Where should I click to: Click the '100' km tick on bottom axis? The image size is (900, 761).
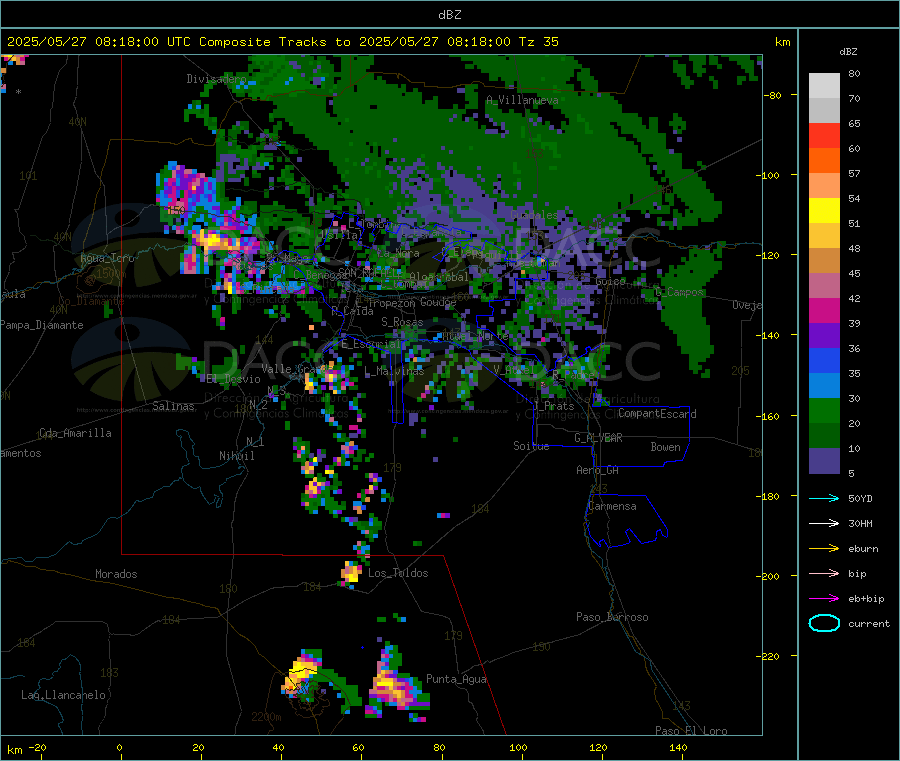point(518,747)
